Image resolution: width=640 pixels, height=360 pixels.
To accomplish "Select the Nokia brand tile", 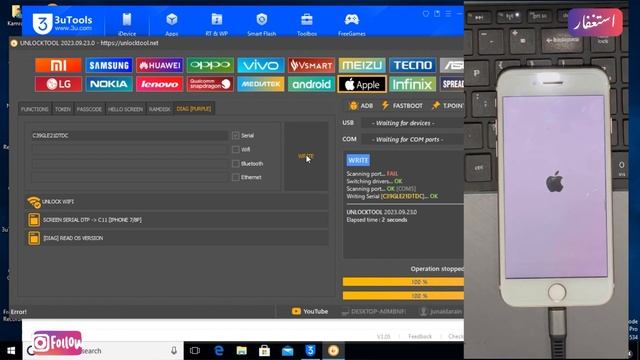I will [109, 84].
